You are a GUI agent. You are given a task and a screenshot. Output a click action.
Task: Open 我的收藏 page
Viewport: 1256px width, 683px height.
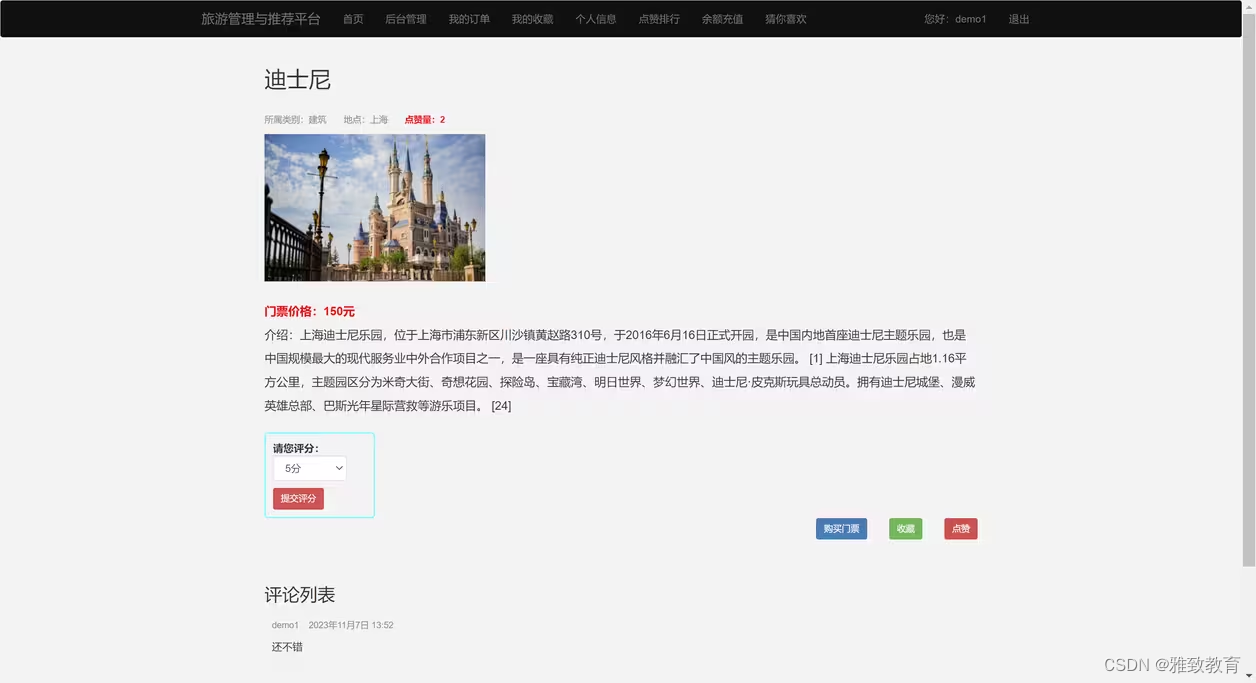pyautogui.click(x=532, y=19)
